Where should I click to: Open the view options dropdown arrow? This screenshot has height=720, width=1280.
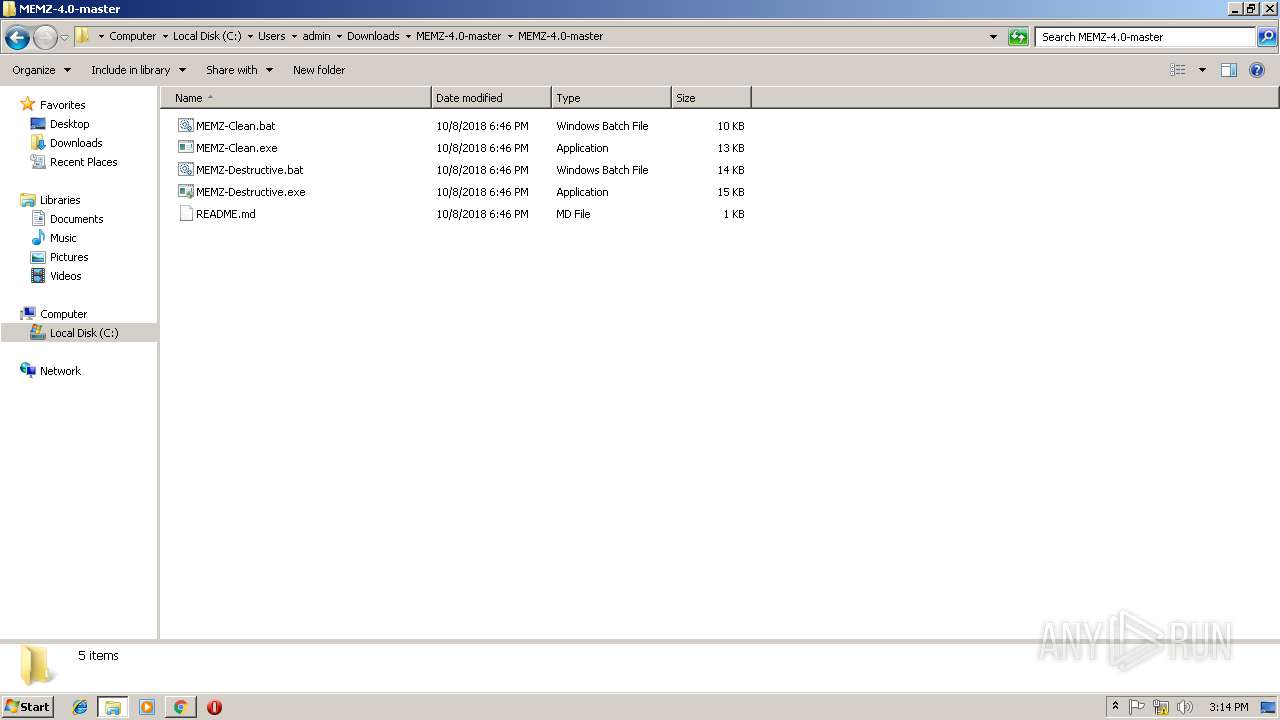click(x=1202, y=70)
